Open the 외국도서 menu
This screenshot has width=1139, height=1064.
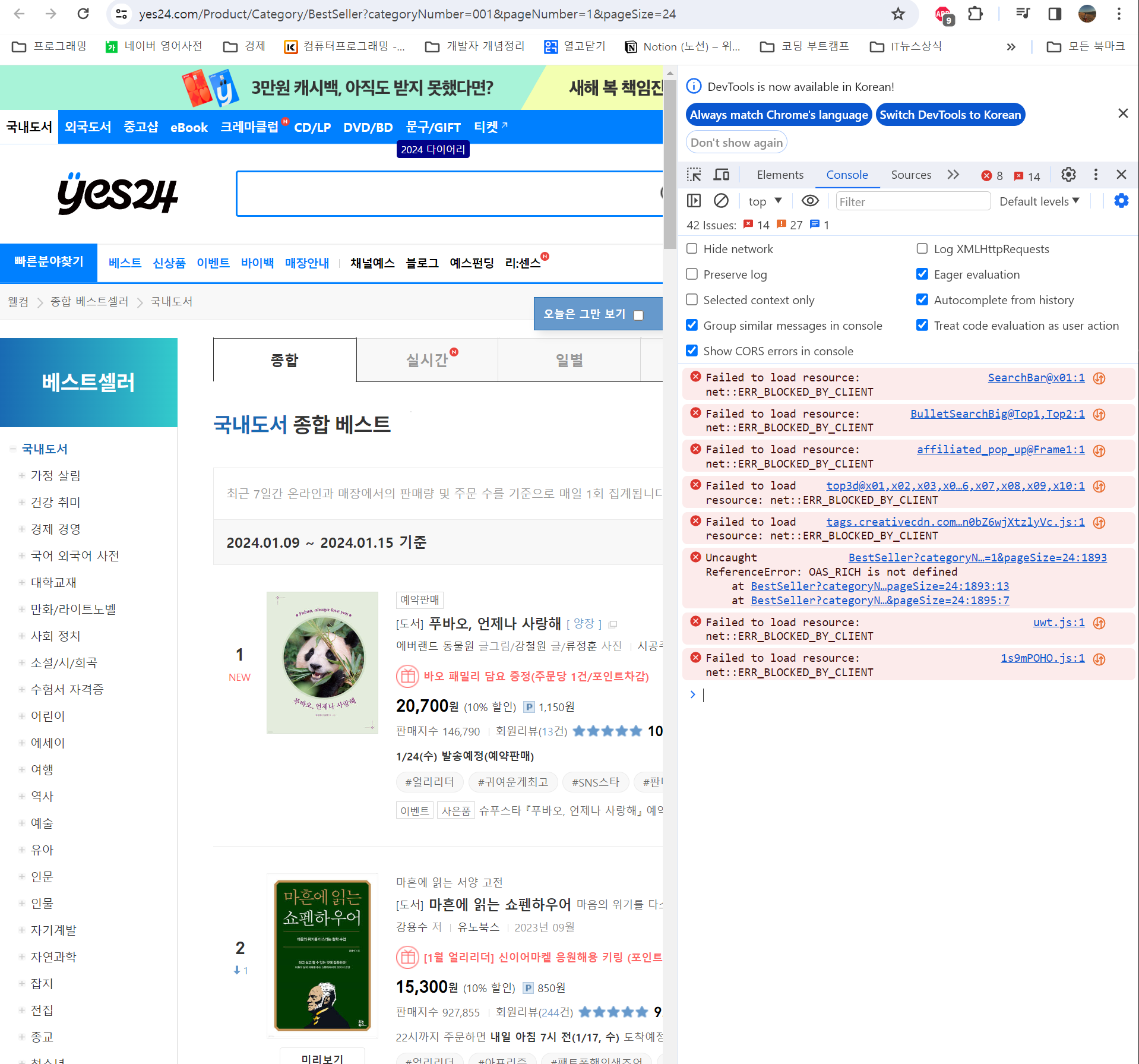88,127
